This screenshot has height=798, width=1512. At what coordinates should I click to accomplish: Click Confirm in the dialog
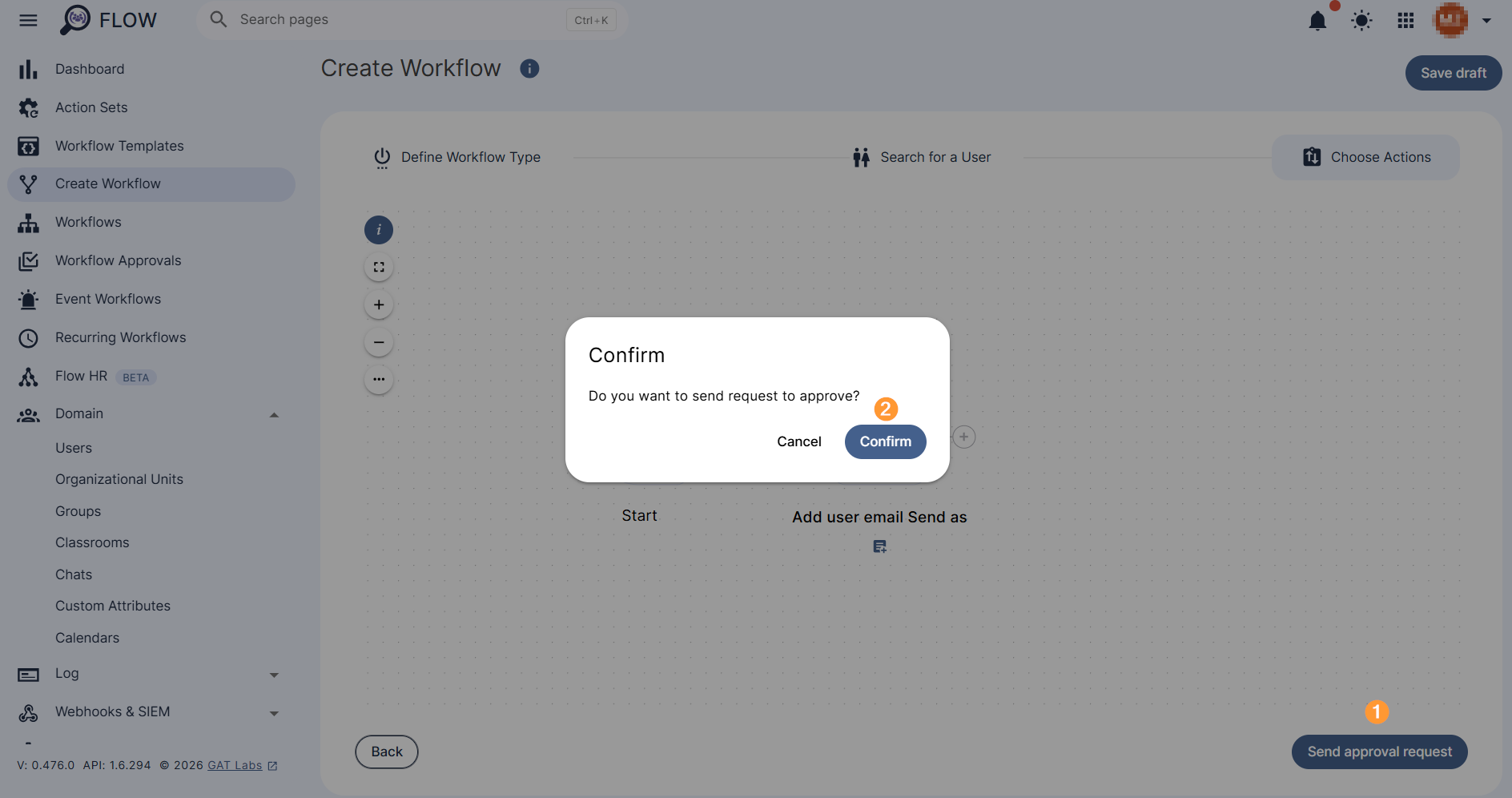886,441
